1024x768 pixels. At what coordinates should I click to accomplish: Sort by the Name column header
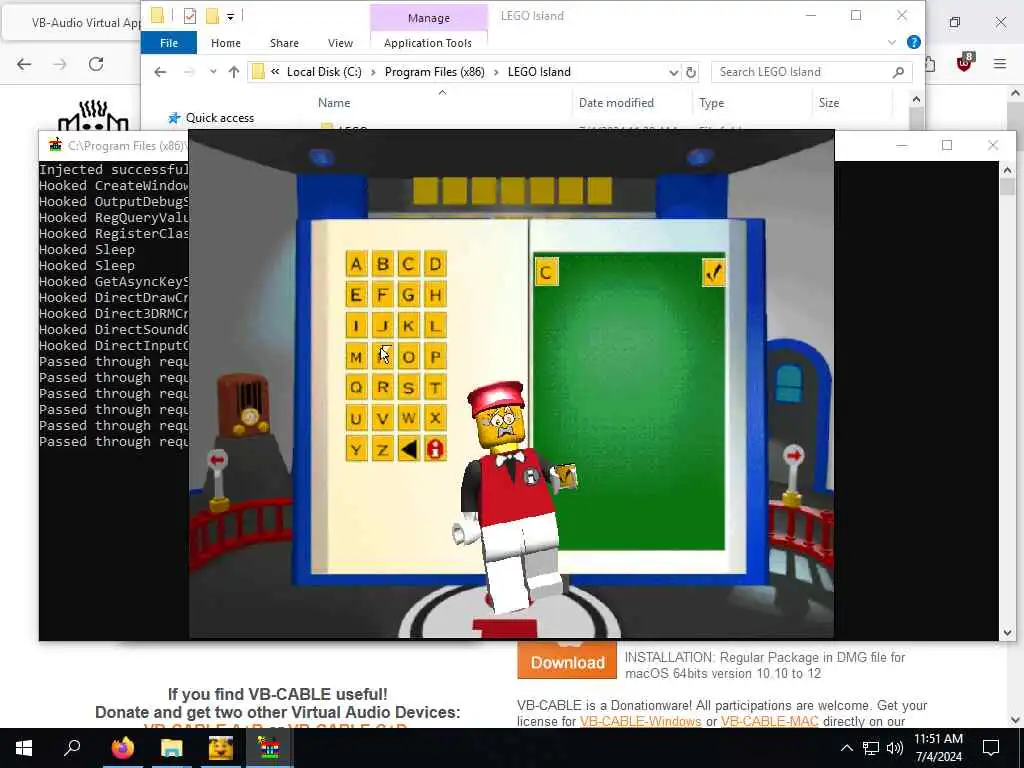[x=334, y=103]
